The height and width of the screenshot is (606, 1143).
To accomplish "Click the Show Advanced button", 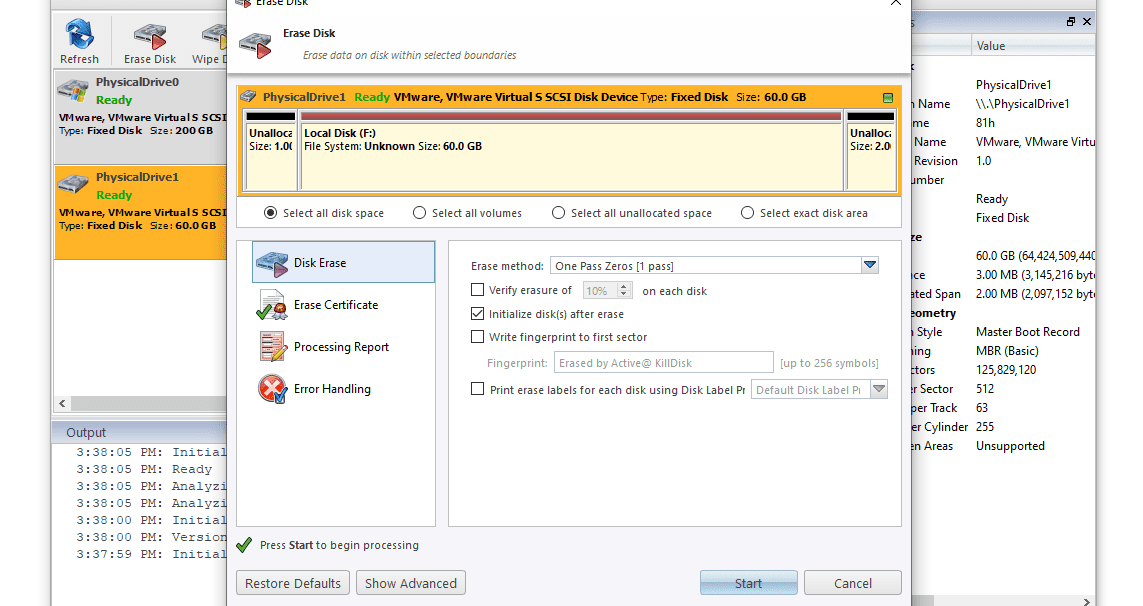I will coord(411,583).
